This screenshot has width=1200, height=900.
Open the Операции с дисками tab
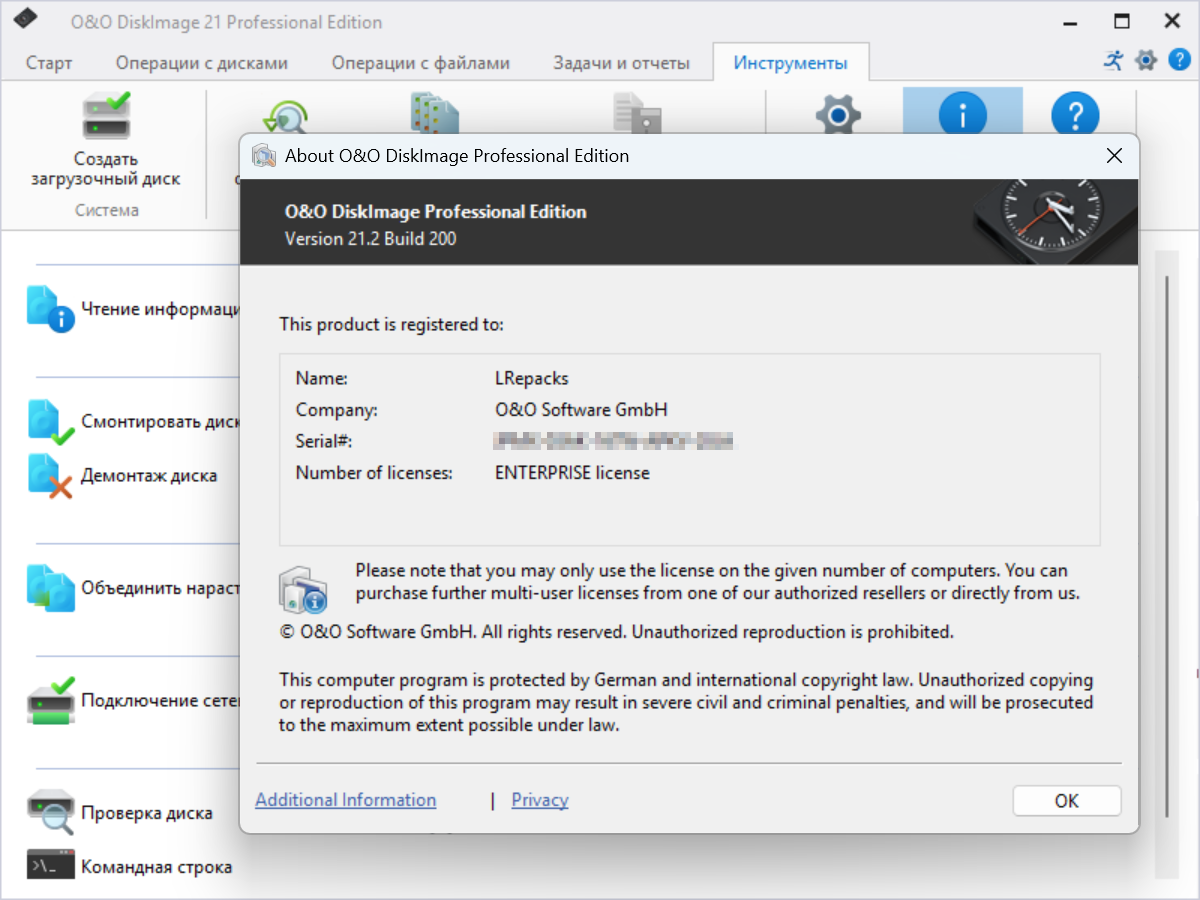coord(202,63)
